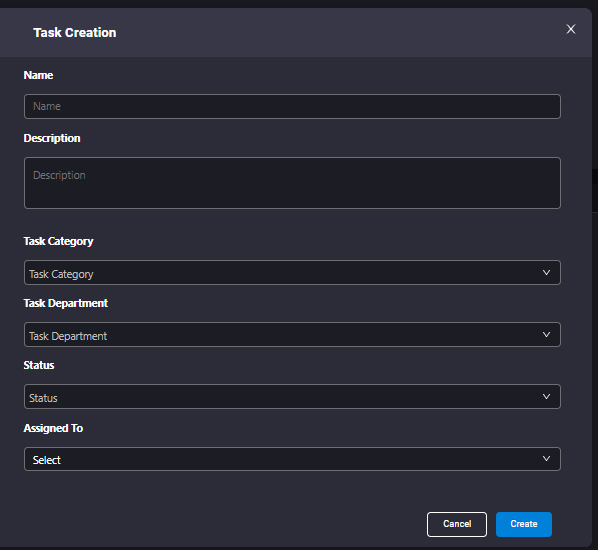Close the Task Creation dialog

coord(571,29)
